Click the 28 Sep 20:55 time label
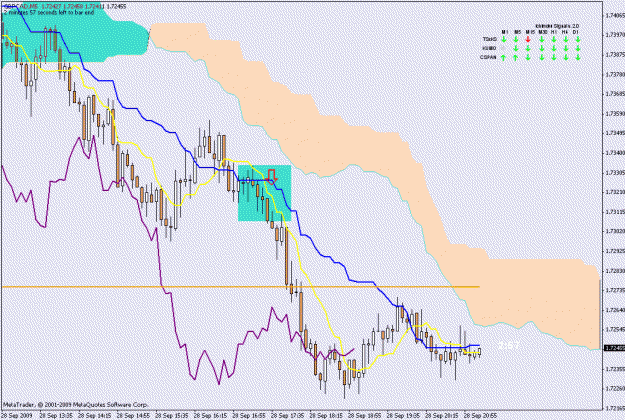 pos(481,415)
